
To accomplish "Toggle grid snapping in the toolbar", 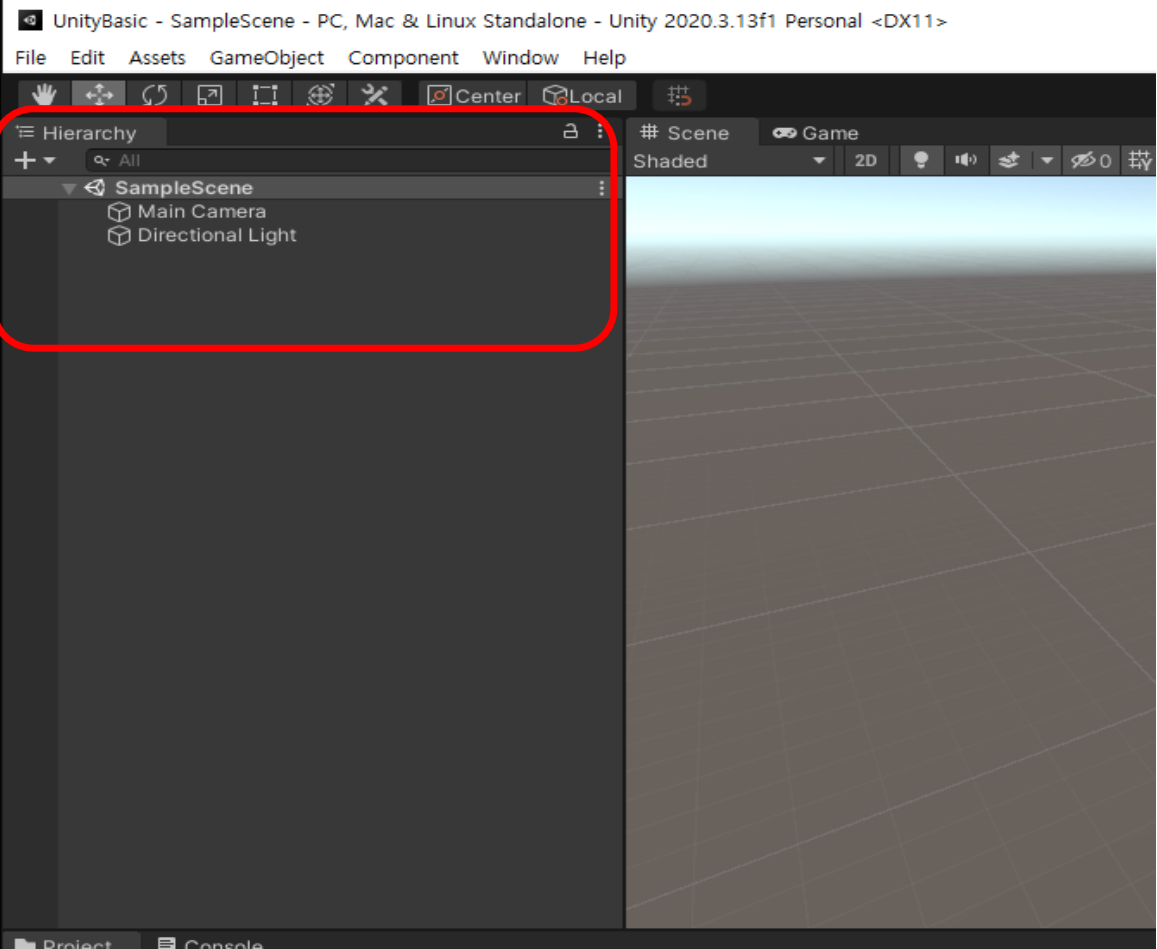I will coord(679,96).
